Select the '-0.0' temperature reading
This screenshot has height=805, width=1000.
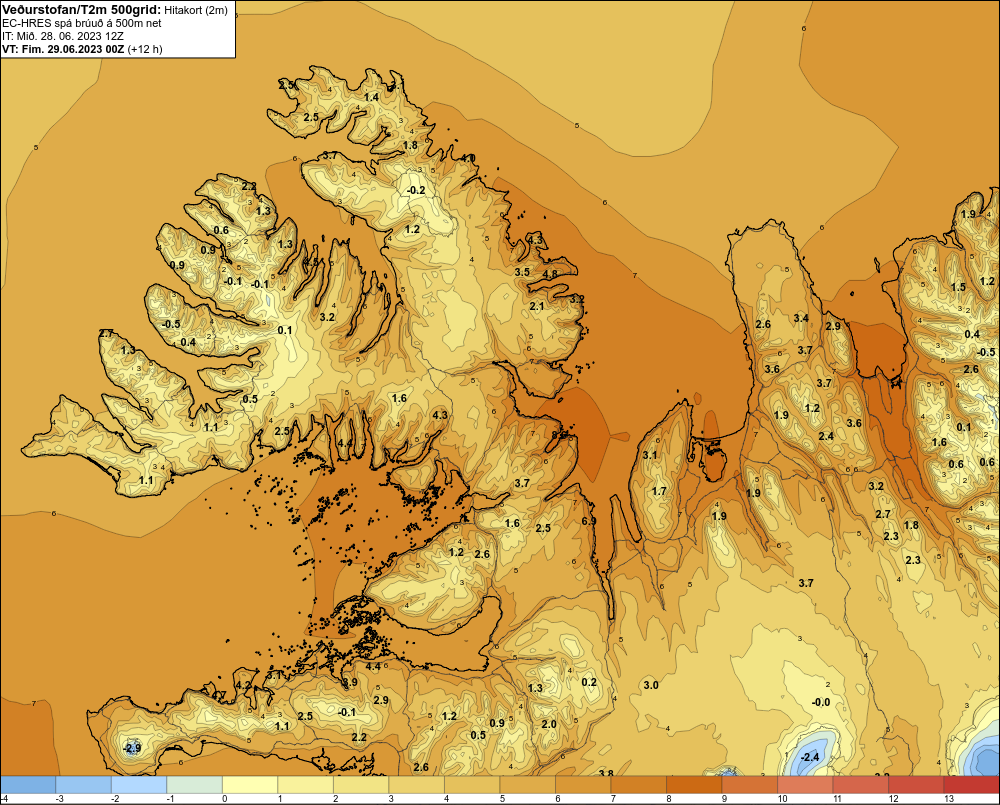(821, 702)
